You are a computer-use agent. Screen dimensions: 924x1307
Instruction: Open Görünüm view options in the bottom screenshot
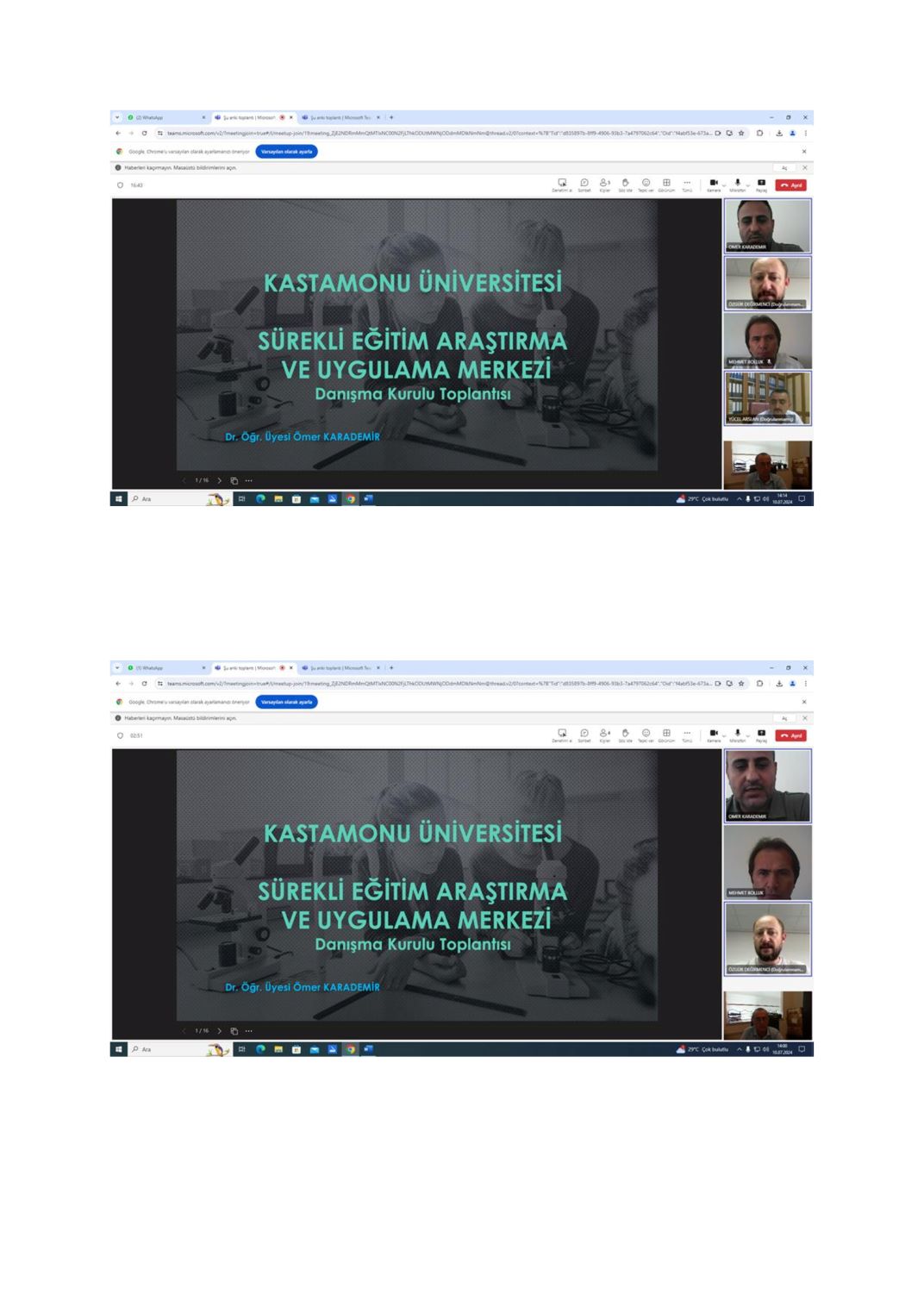click(666, 735)
